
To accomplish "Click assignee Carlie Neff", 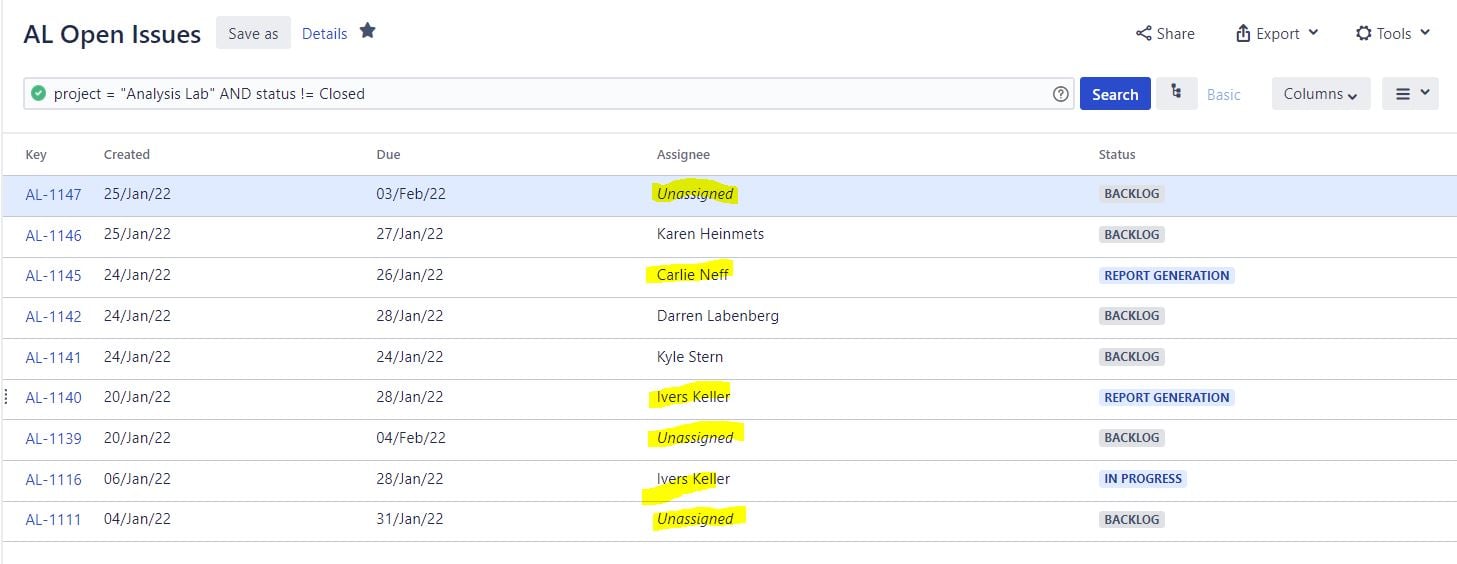I will click(692, 274).
